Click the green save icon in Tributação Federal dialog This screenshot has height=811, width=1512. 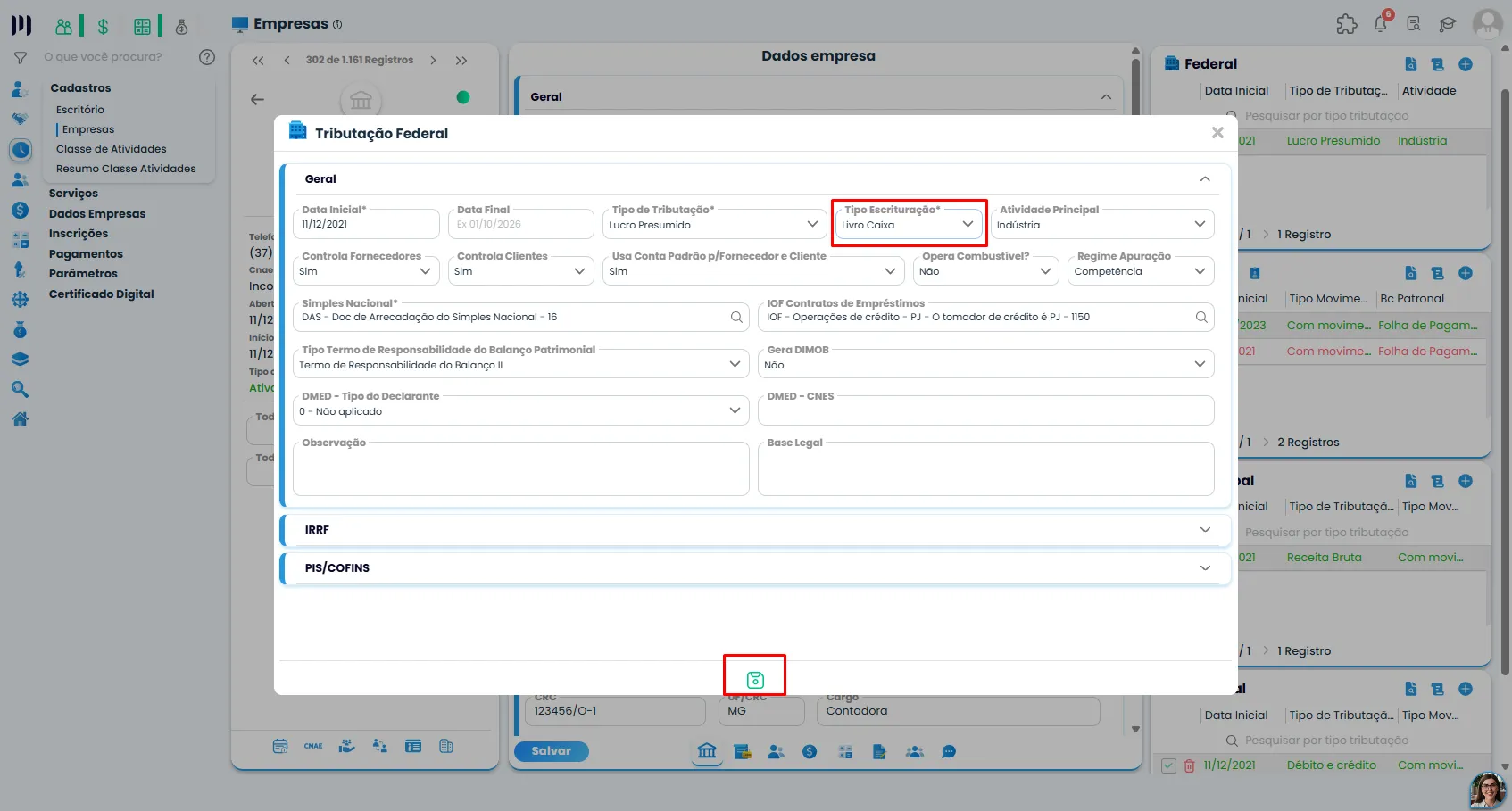click(755, 680)
